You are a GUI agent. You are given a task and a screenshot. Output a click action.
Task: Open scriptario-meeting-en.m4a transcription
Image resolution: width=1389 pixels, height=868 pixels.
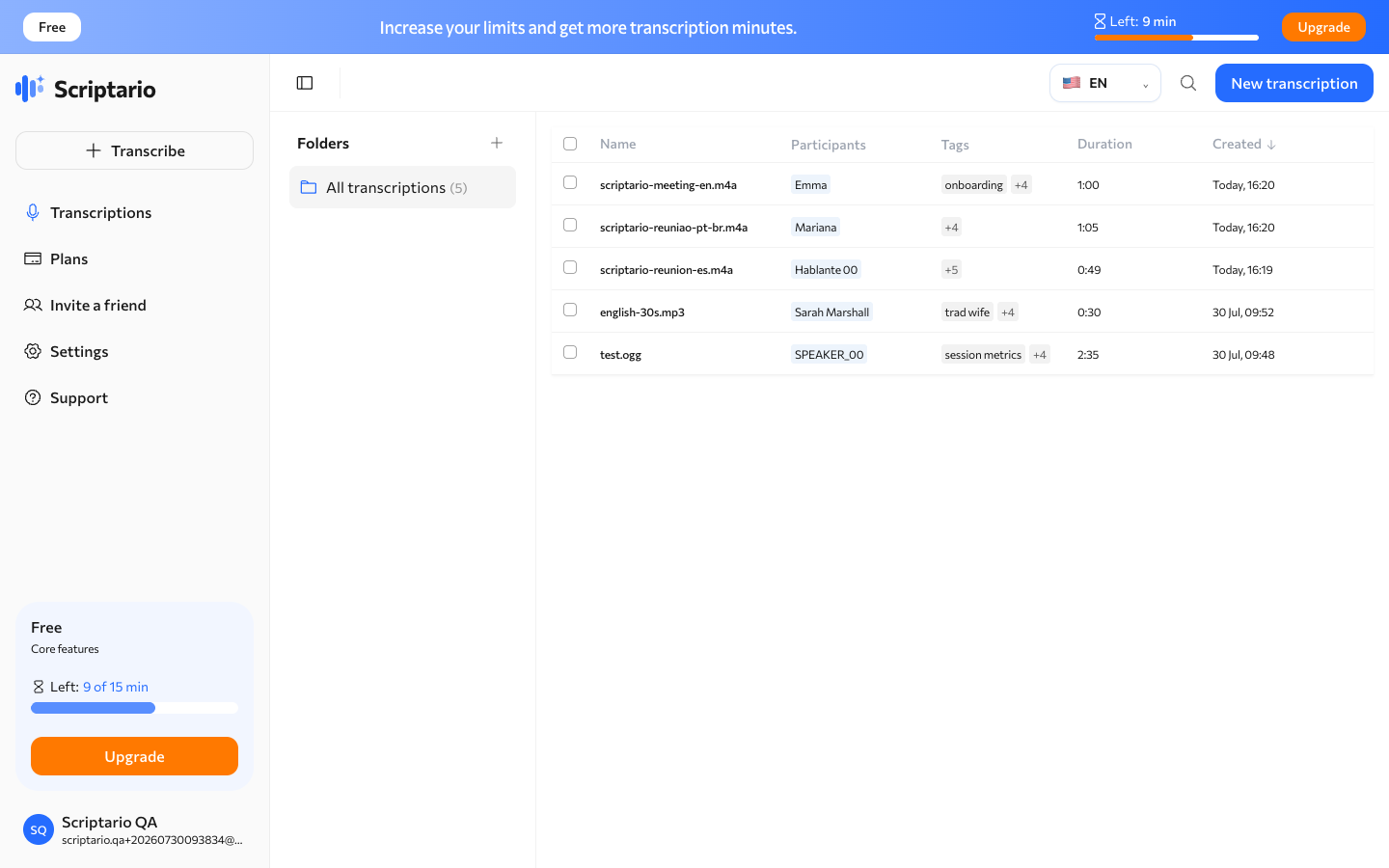point(668,185)
